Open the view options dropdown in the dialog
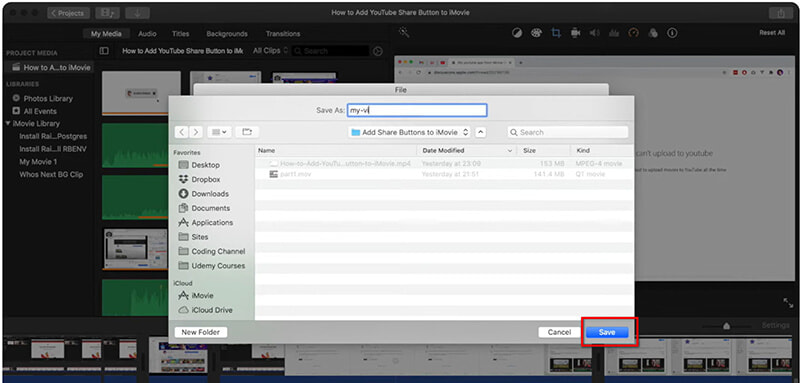 pyautogui.click(x=220, y=132)
